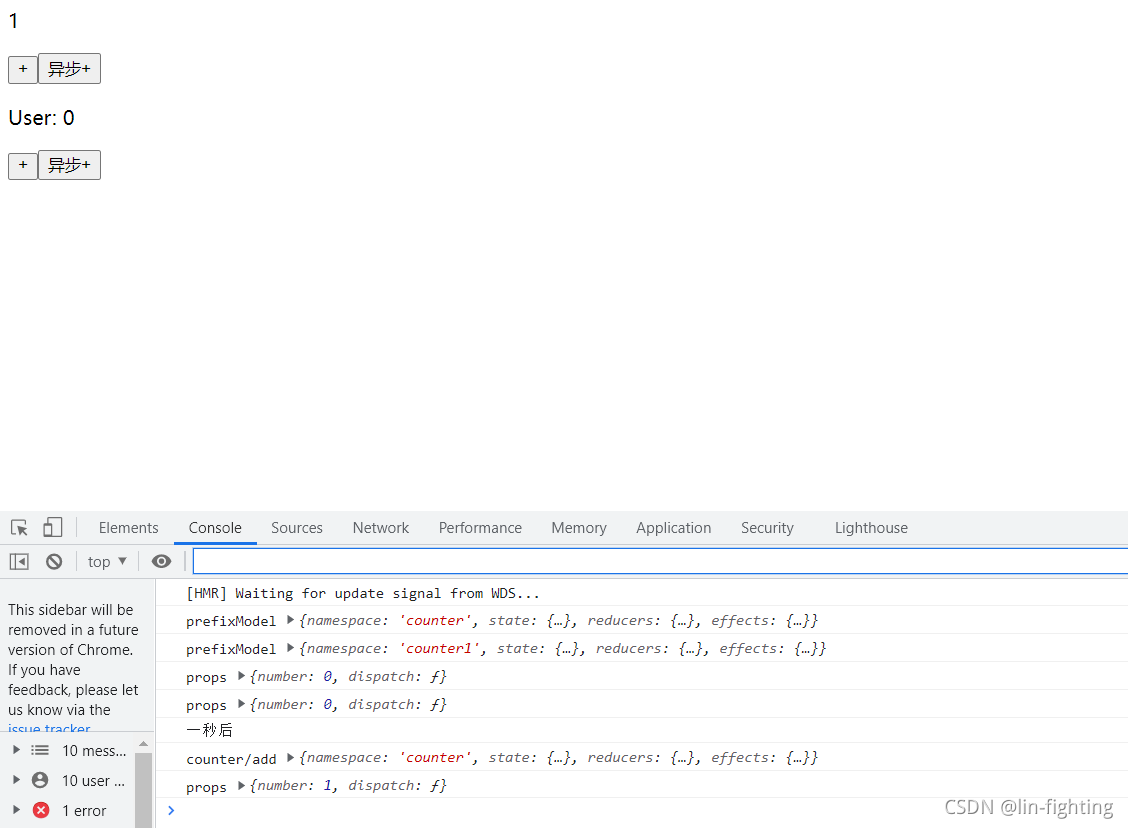Screen dimensions: 1128x828
Task: Open the Security tab
Action: 767,527
